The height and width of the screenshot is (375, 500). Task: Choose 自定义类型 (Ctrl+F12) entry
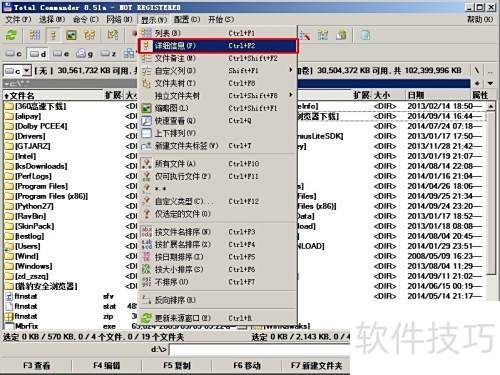click(x=217, y=201)
